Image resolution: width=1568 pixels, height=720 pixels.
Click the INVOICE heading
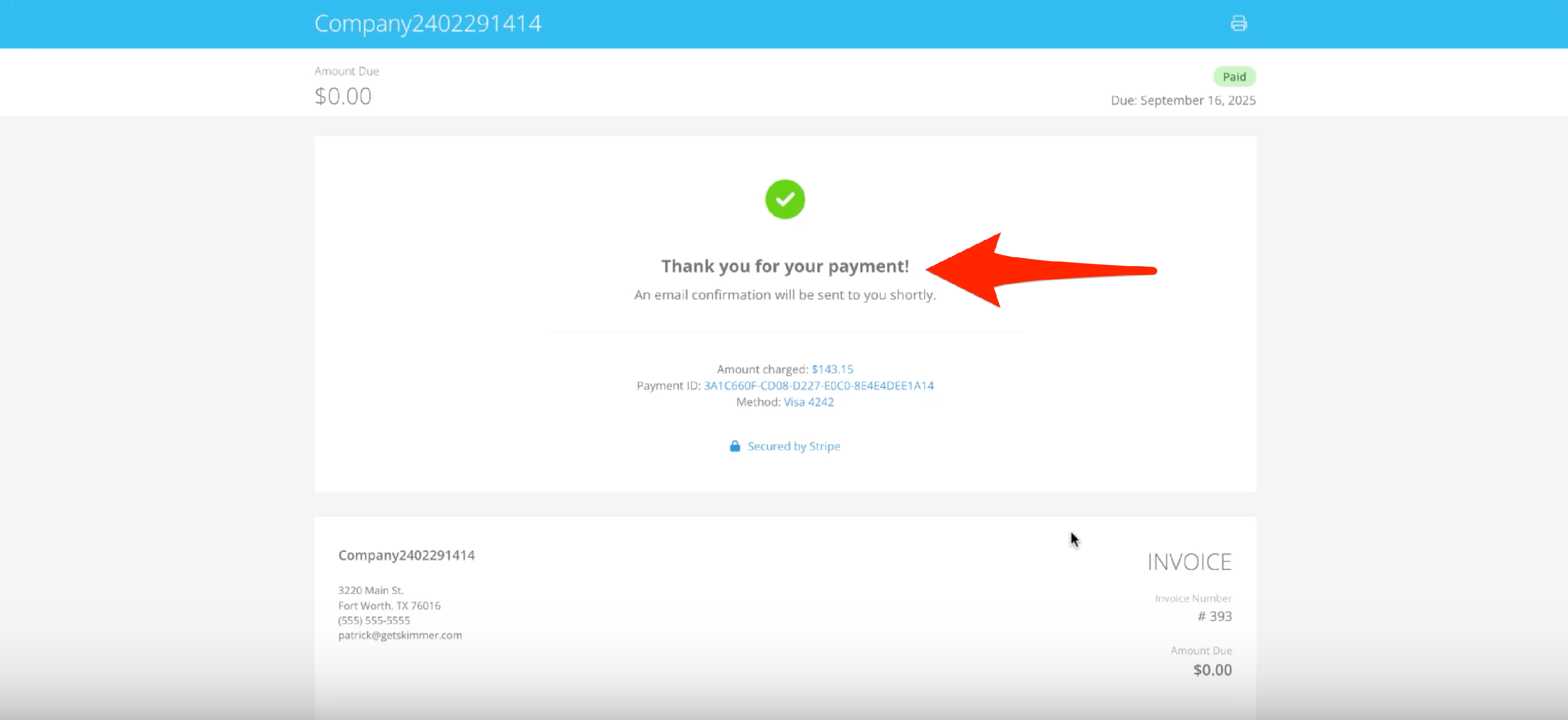point(1189,562)
